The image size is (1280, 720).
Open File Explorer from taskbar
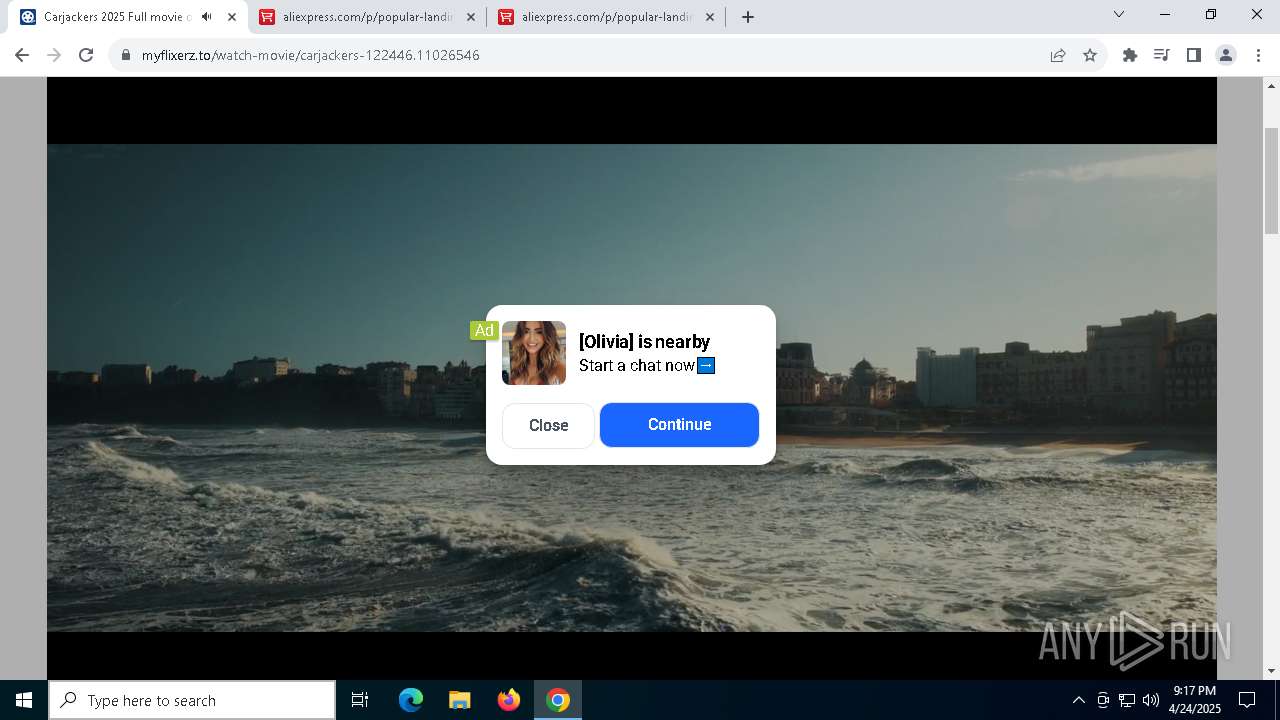pyautogui.click(x=459, y=700)
